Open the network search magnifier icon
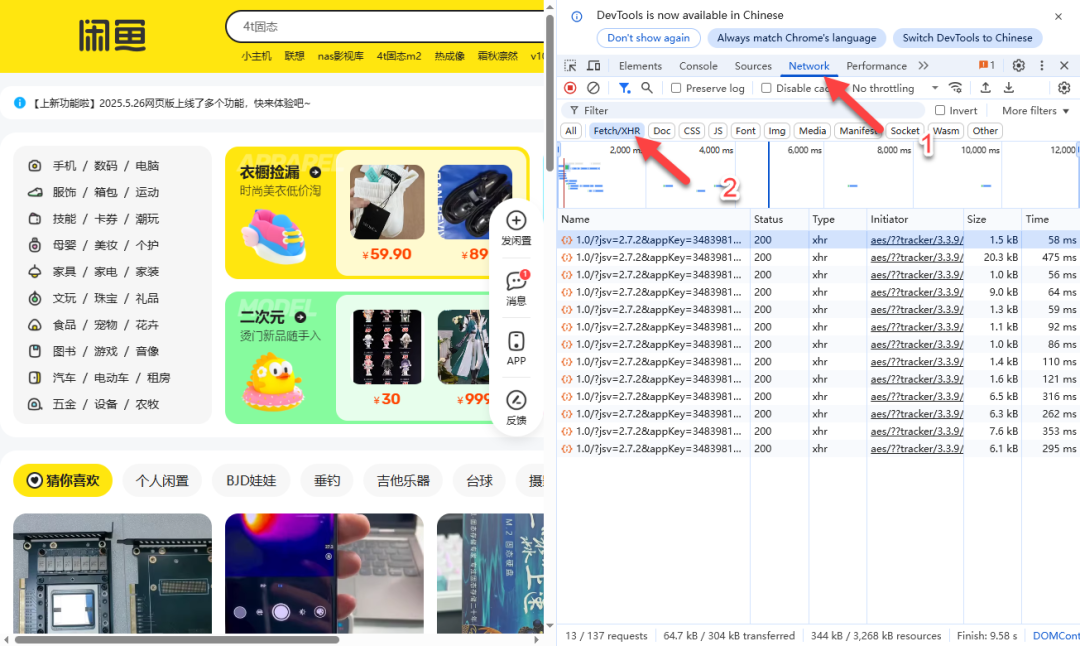 click(x=647, y=88)
